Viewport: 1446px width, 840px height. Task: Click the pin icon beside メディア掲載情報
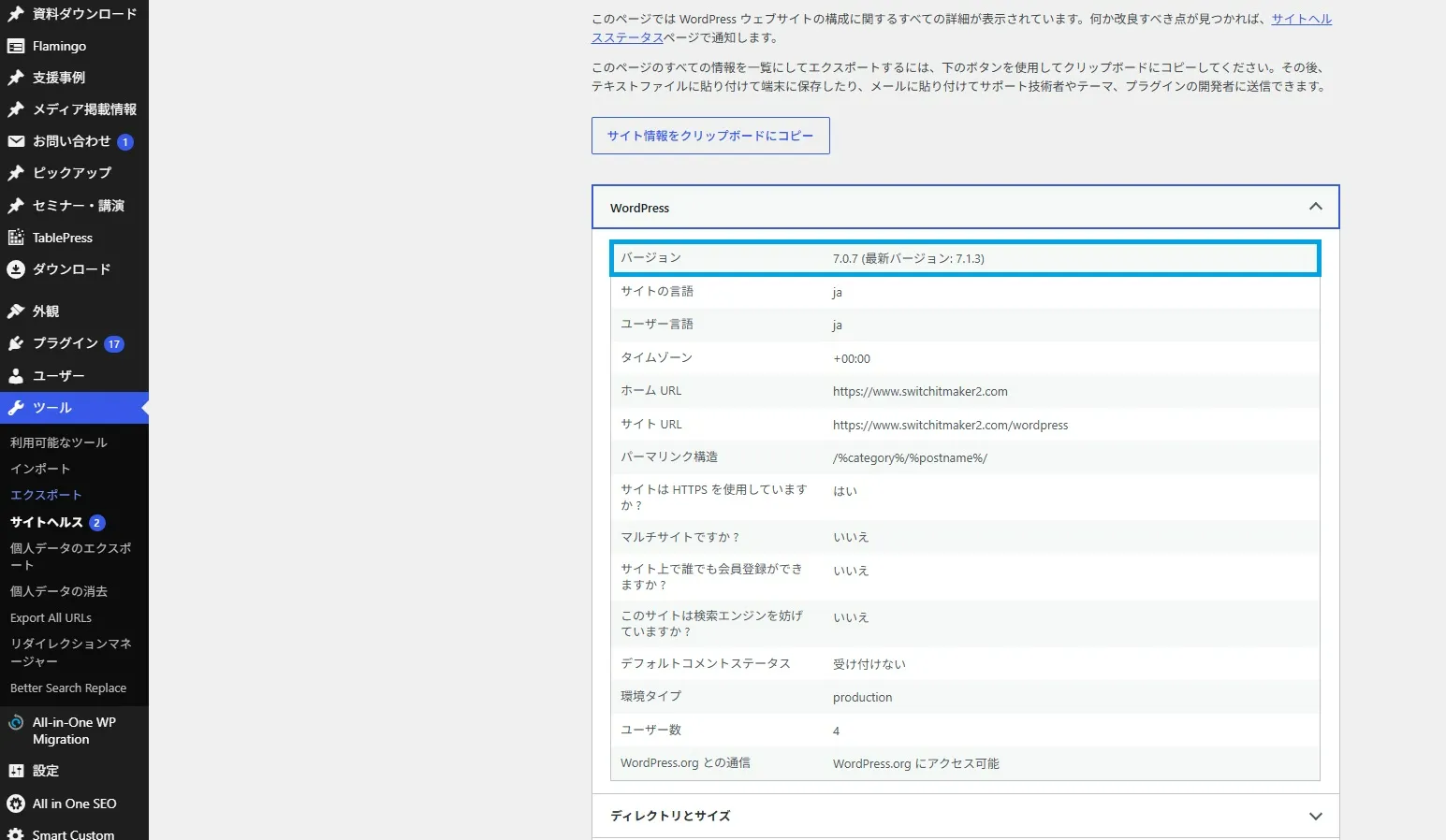[x=16, y=109]
